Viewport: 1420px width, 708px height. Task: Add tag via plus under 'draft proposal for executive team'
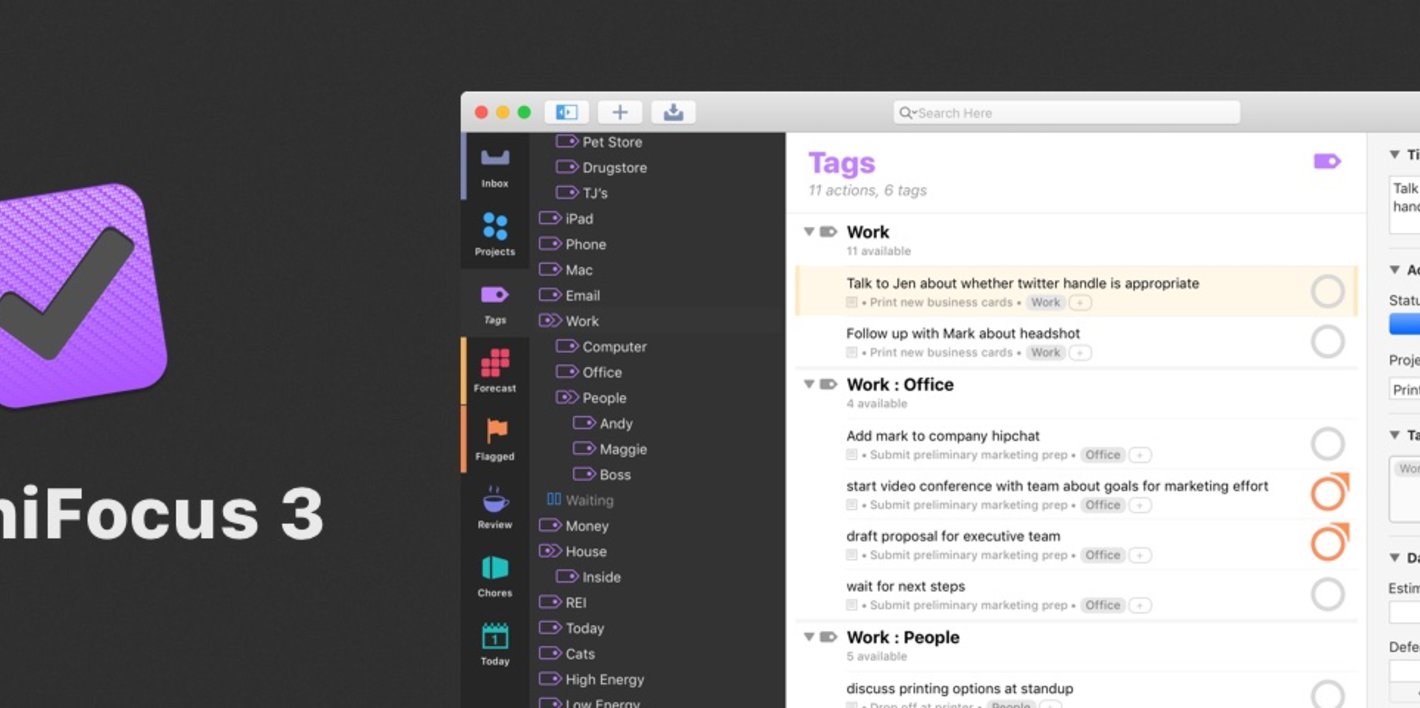[x=1140, y=555]
